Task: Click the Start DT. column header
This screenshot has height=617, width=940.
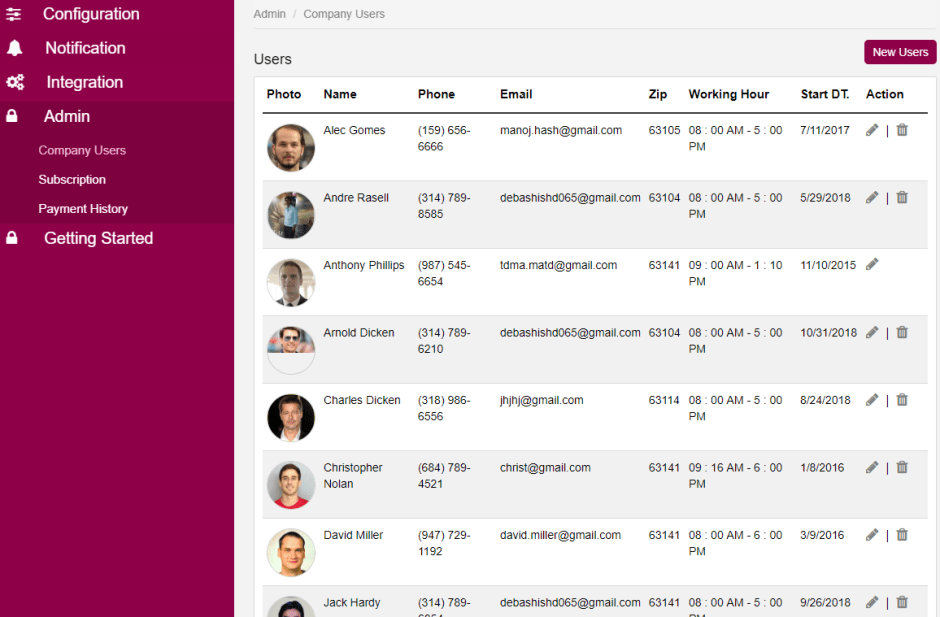Action: pyautogui.click(x=825, y=94)
